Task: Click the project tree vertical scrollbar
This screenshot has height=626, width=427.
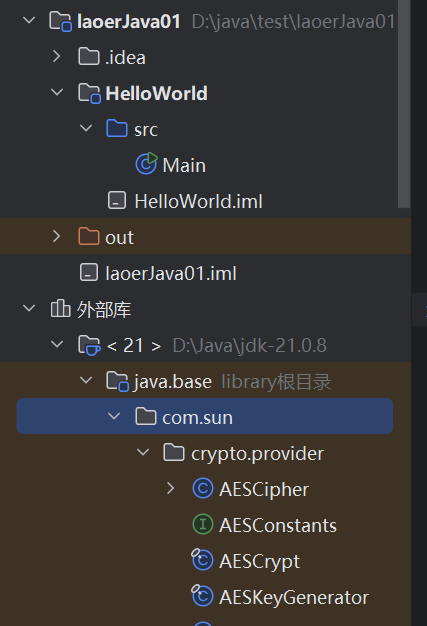Action: (404, 104)
